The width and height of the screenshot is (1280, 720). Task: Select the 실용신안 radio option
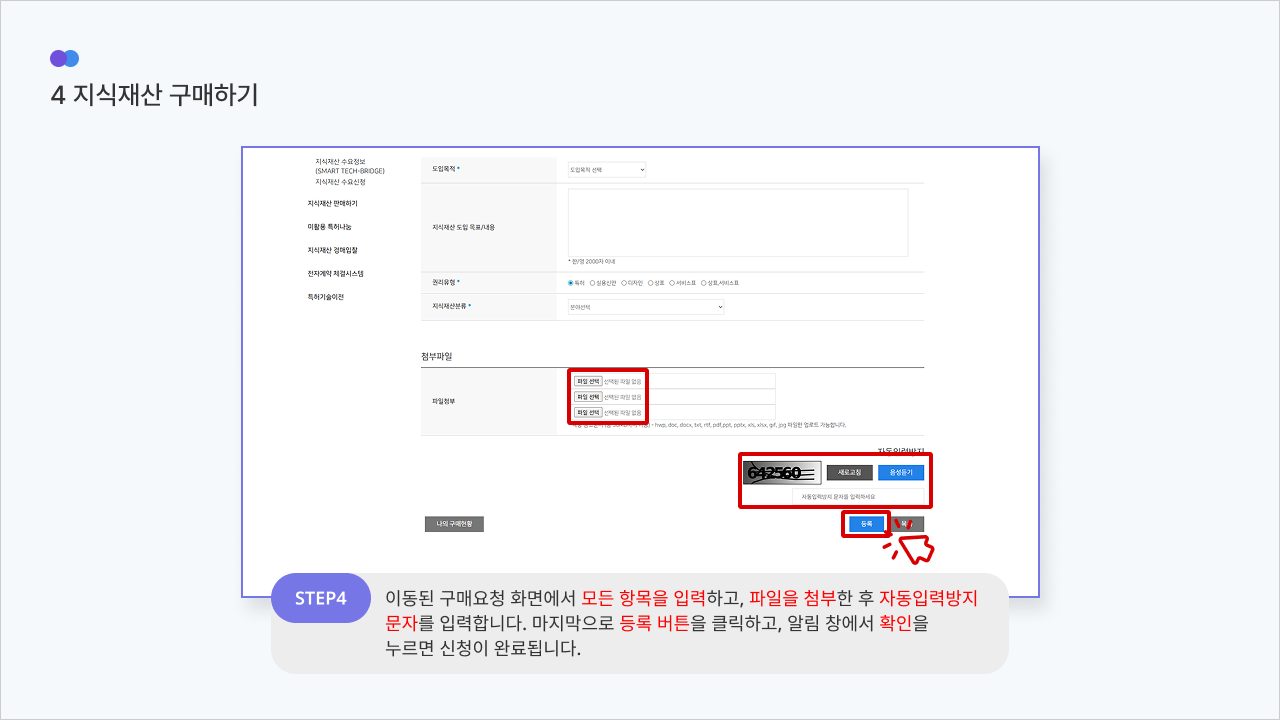[593, 283]
